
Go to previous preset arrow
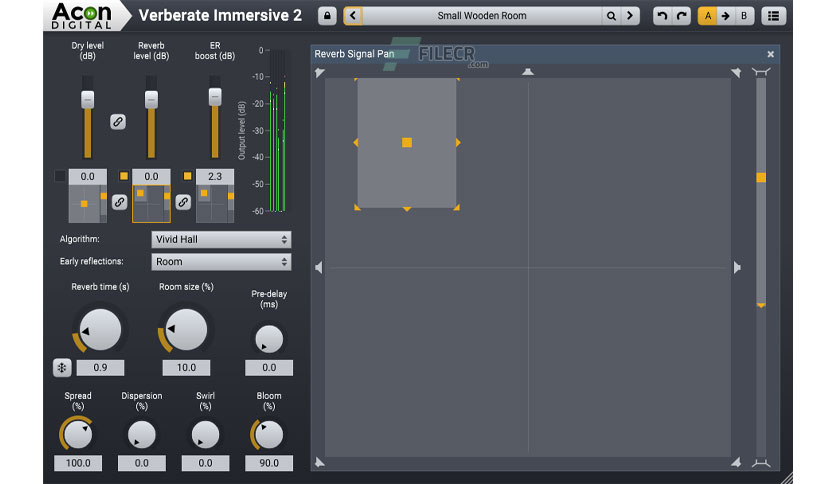coord(353,16)
